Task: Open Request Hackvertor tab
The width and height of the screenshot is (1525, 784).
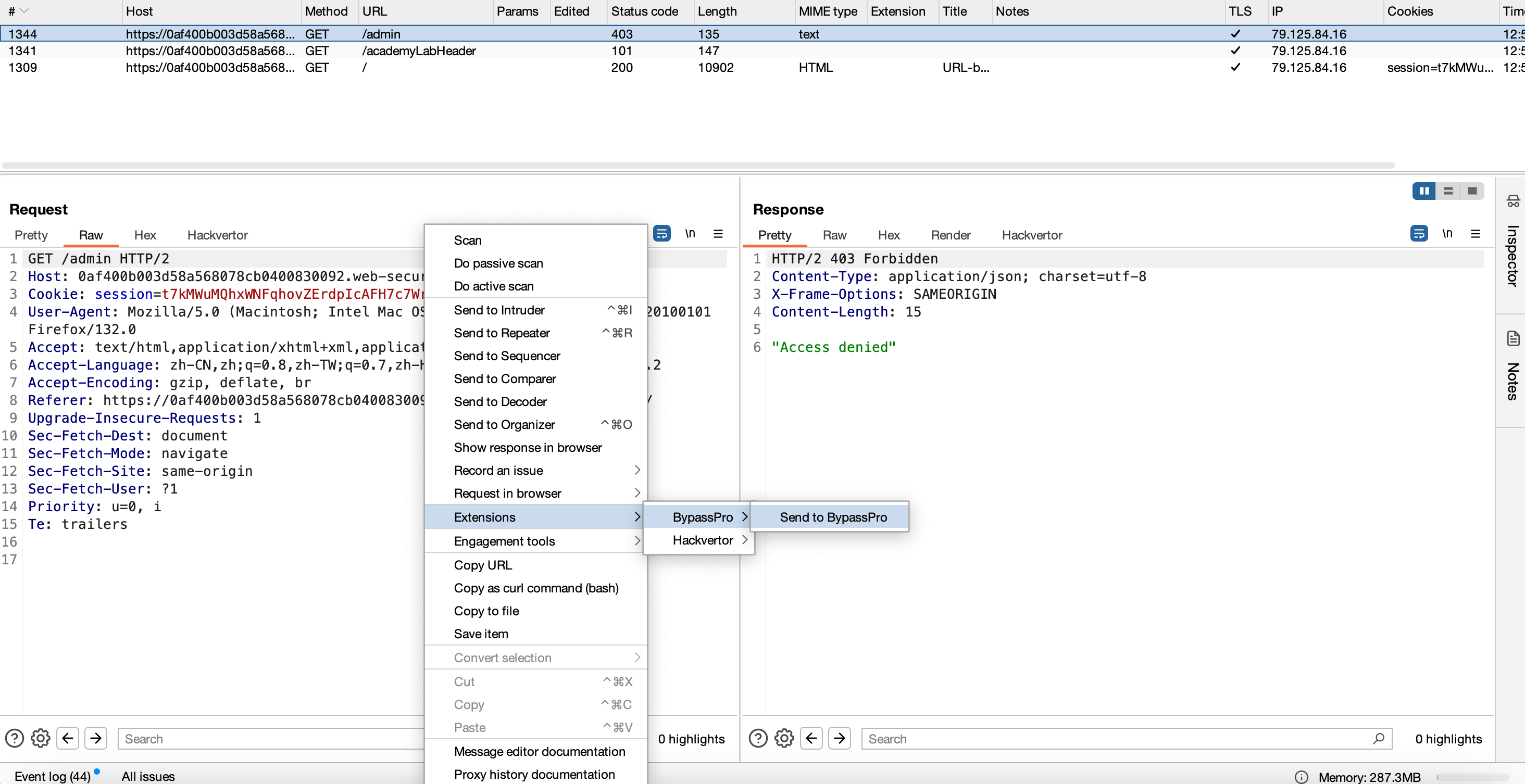Action: coord(217,235)
